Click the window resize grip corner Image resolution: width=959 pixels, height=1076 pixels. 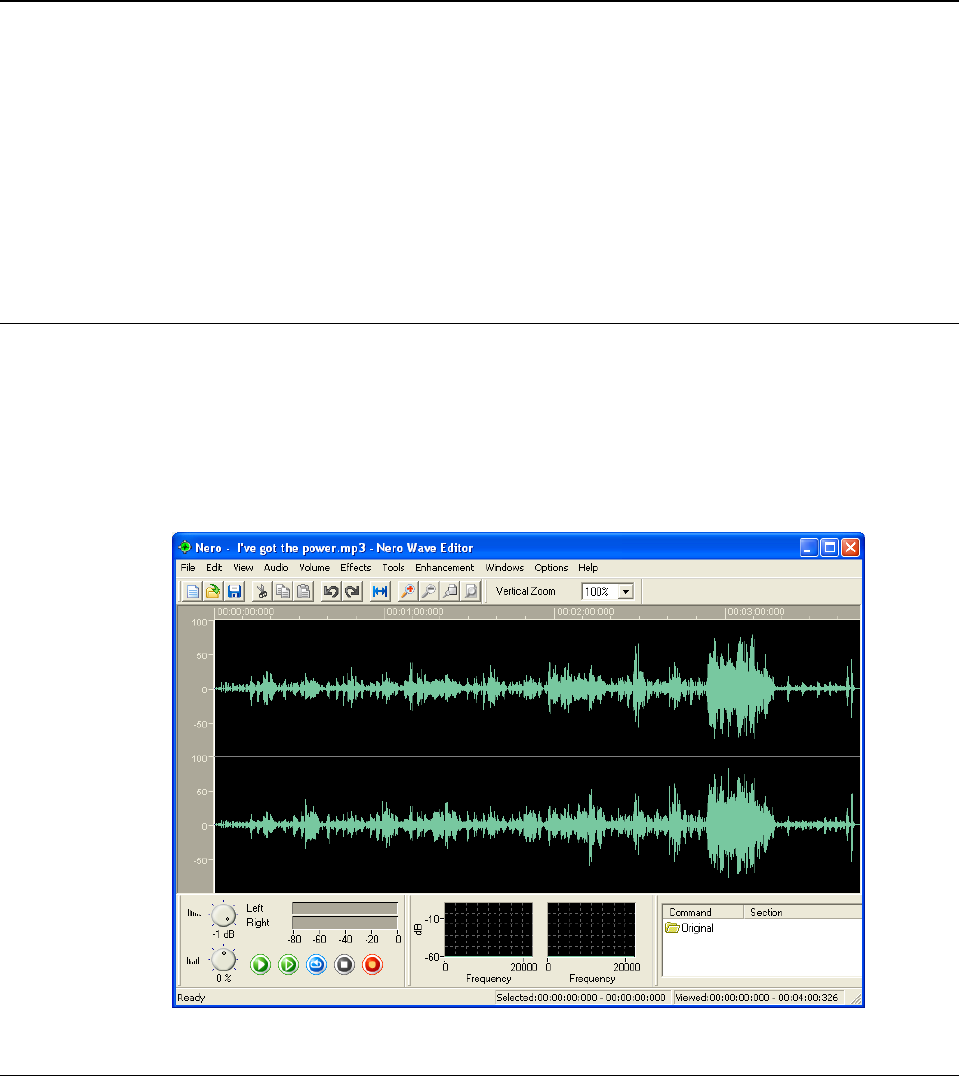(855, 1000)
